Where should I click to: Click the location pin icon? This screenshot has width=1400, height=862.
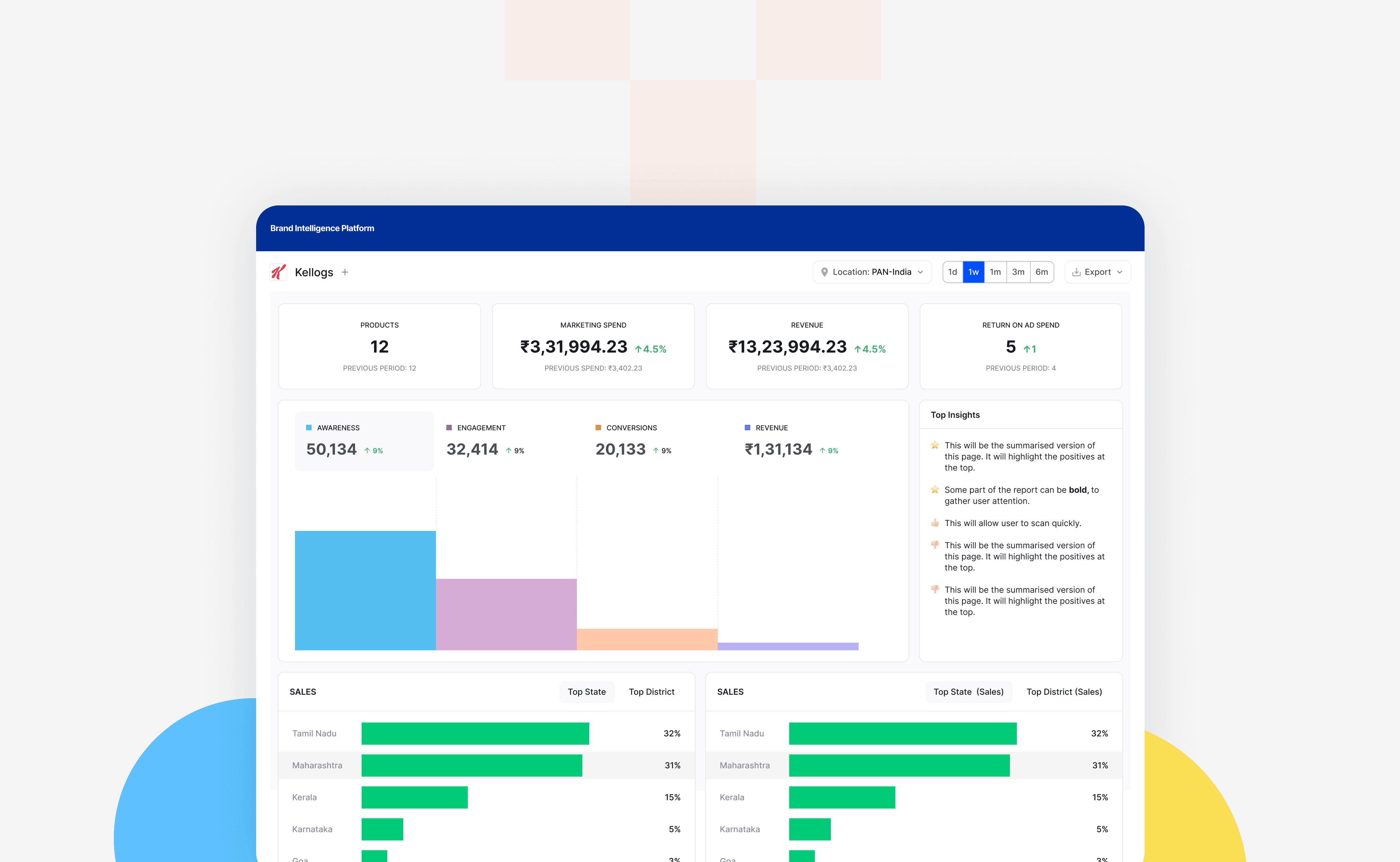point(824,272)
